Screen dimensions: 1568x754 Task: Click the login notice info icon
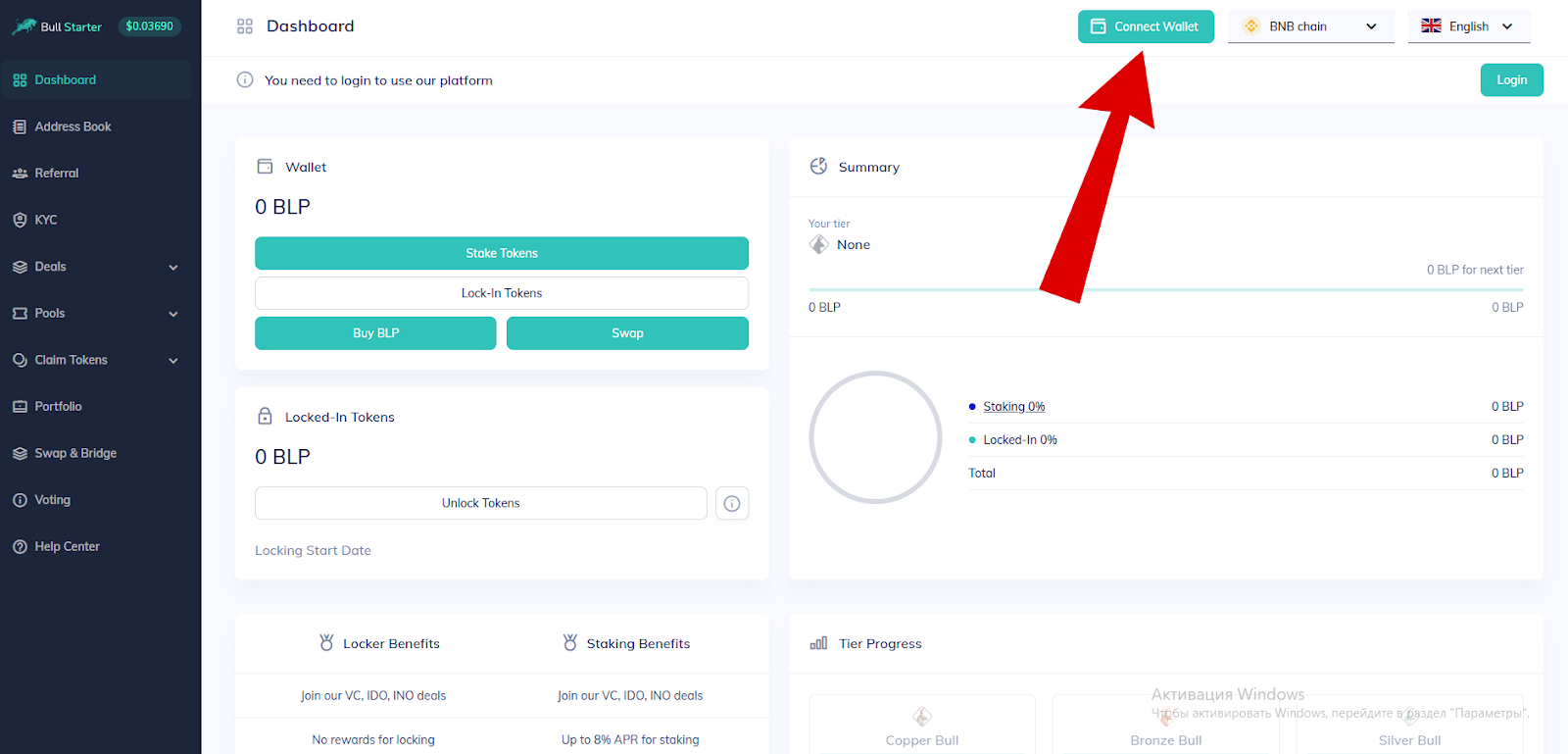[x=245, y=79]
